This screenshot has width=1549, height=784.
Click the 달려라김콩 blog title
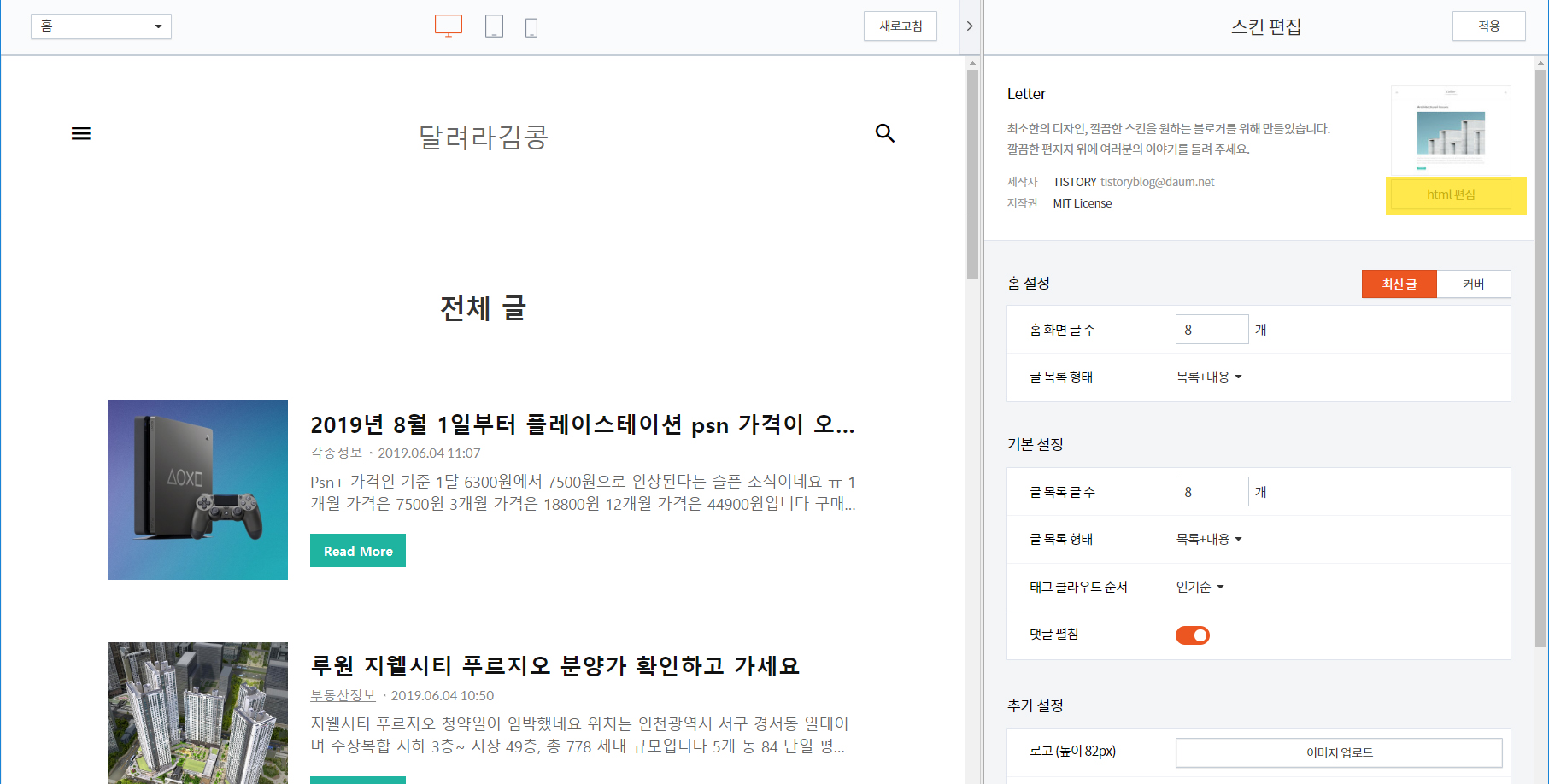484,137
